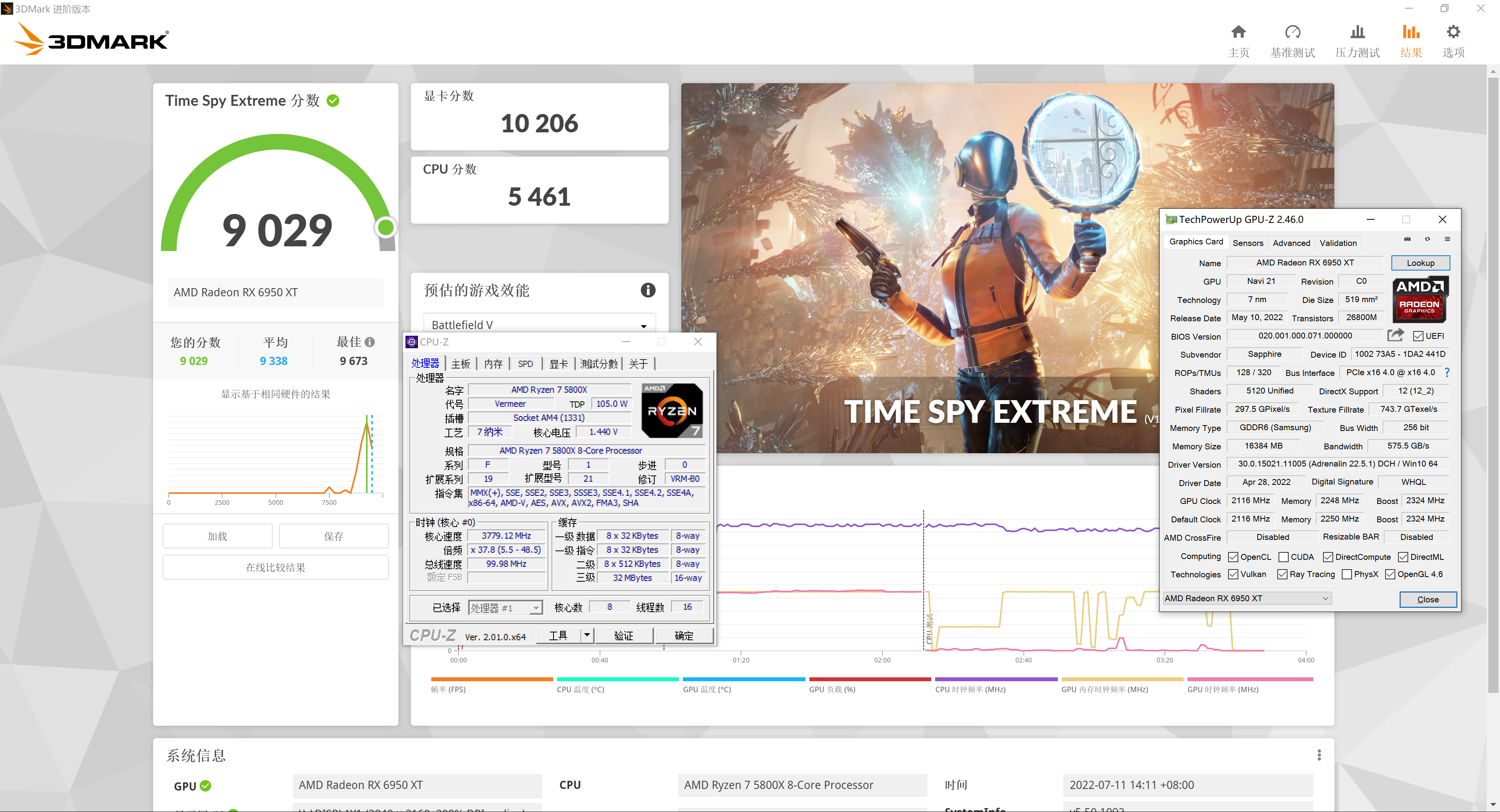Viewport: 1500px width, 812px height.
Task: Open the 关于 tab in CPU-Z
Action: pos(638,364)
